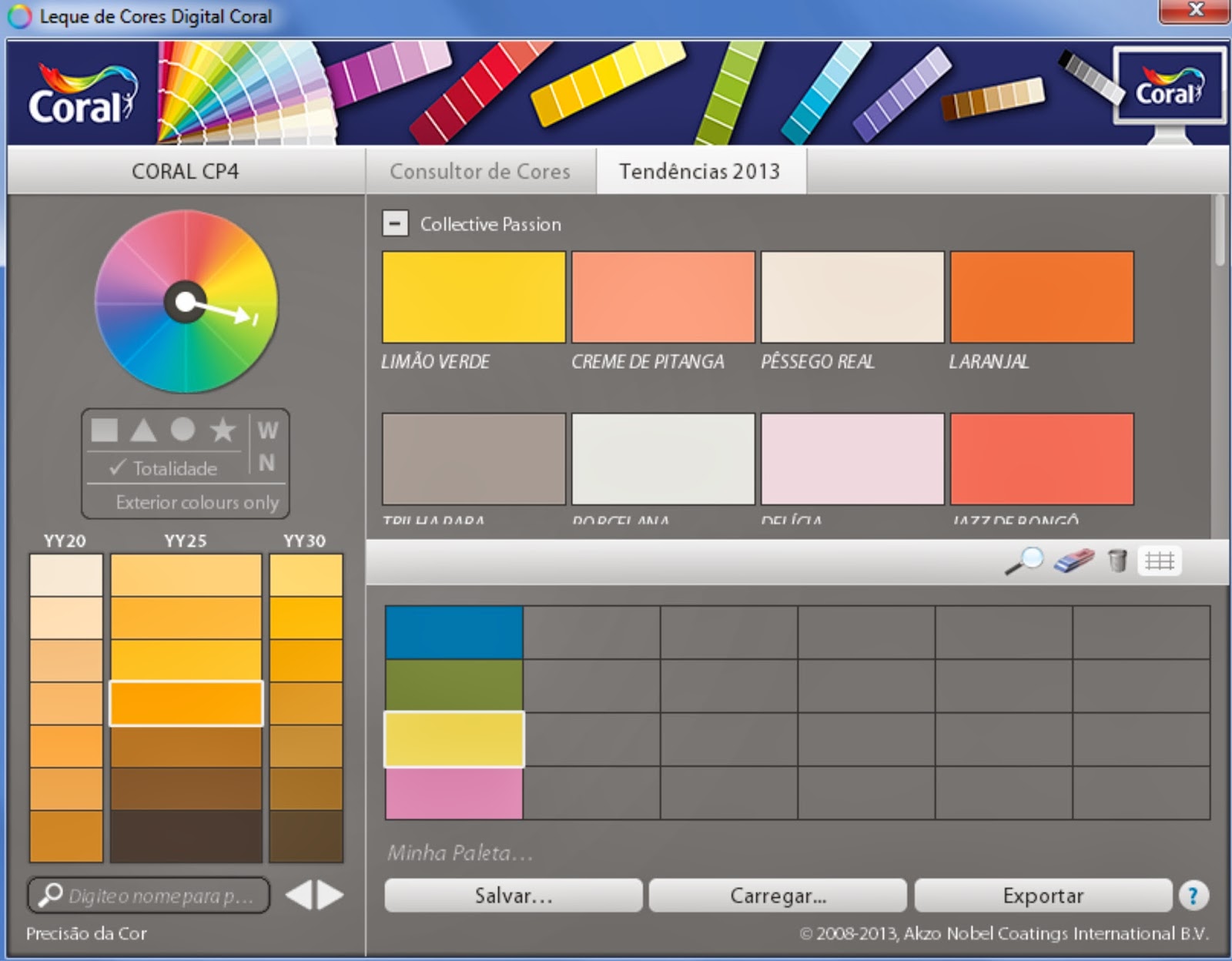Click the colour name search field
The height and width of the screenshot is (961, 1232).
tap(149, 895)
